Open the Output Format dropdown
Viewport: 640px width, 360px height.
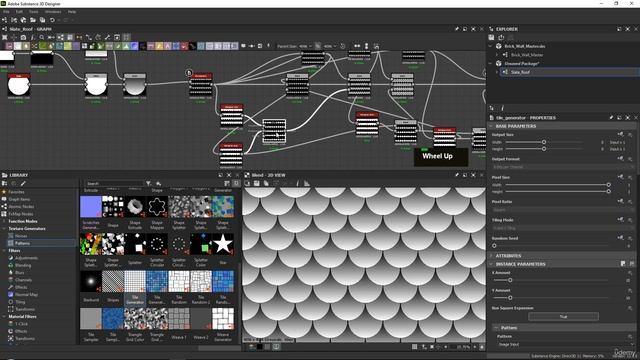pos(563,167)
